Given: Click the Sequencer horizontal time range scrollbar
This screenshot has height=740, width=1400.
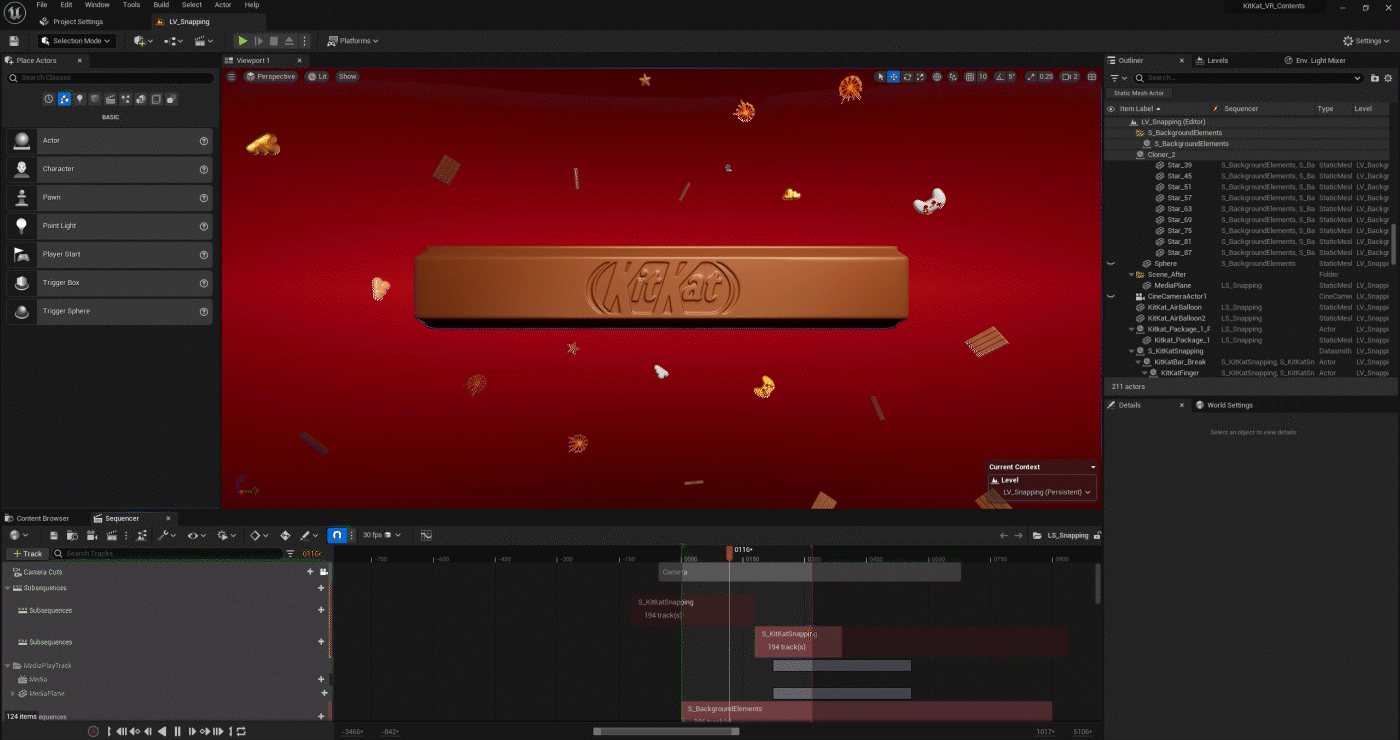Looking at the screenshot, I should (666, 731).
